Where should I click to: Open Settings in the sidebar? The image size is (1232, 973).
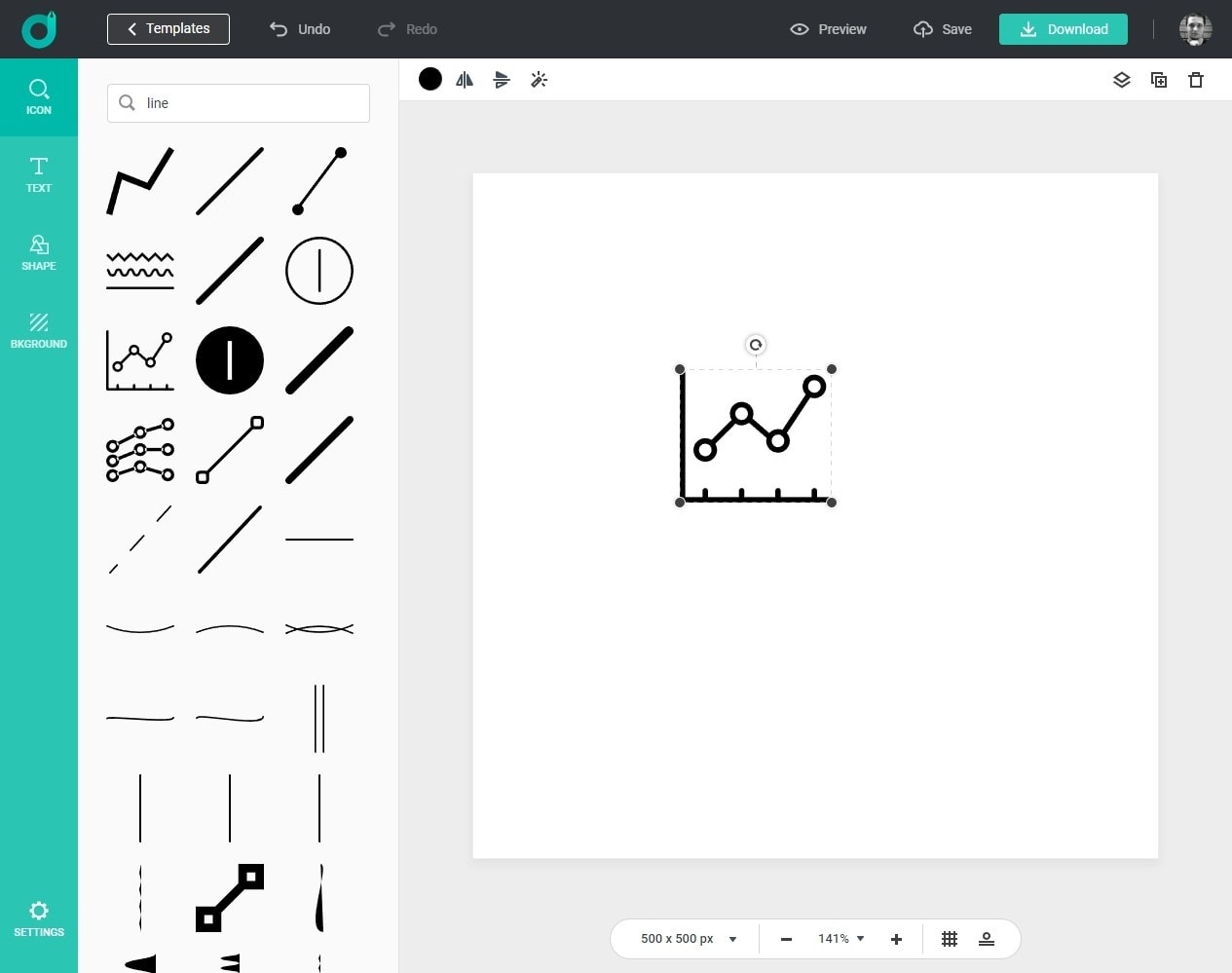click(39, 918)
